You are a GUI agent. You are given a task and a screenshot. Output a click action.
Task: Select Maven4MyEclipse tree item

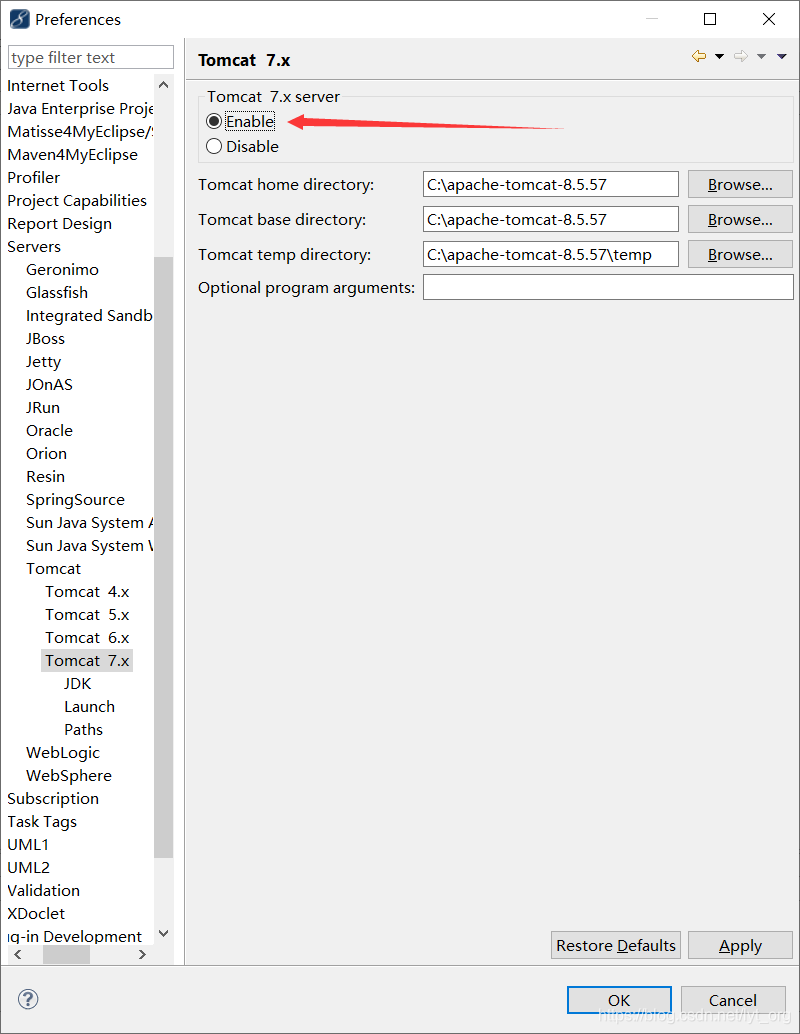click(73, 155)
